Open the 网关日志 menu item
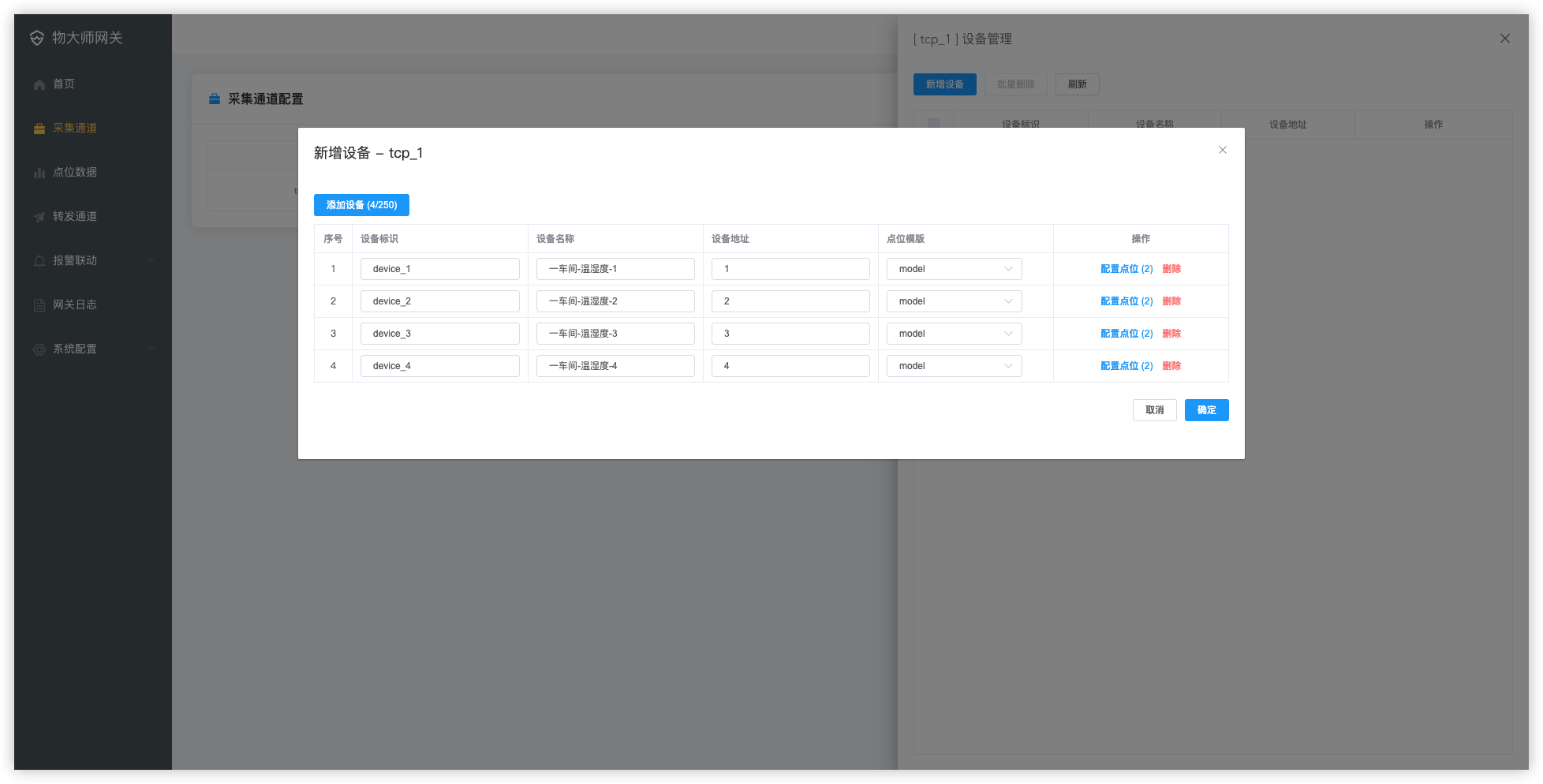The width and height of the screenshot is (1543, 784). pos(75,304)
